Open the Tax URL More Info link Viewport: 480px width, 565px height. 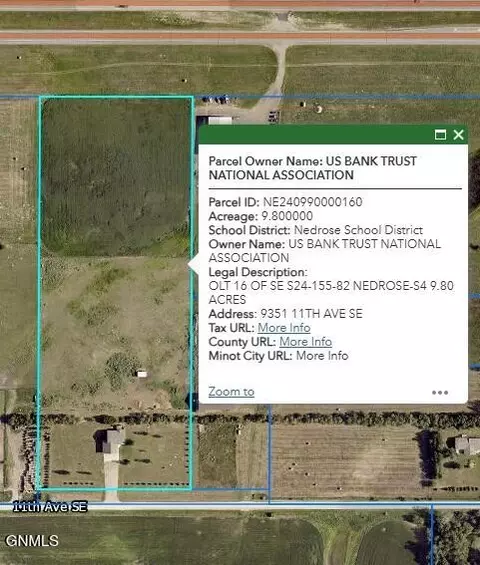(x=284, y=328)
